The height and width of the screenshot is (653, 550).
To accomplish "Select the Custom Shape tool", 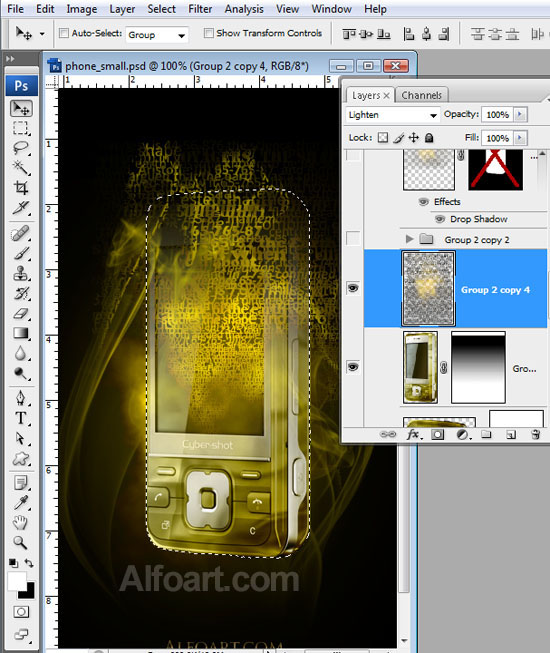I will (x=21, y=459).
